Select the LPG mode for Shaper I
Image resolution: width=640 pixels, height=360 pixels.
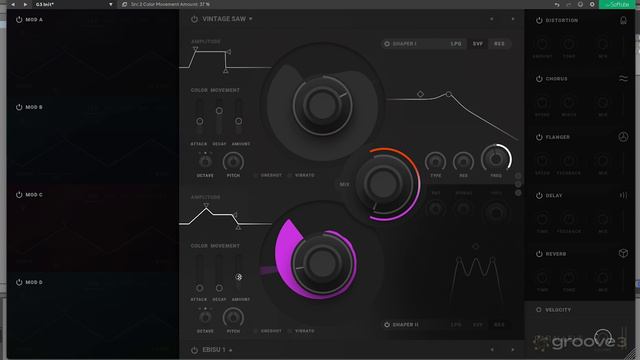(x=456, y=44)
